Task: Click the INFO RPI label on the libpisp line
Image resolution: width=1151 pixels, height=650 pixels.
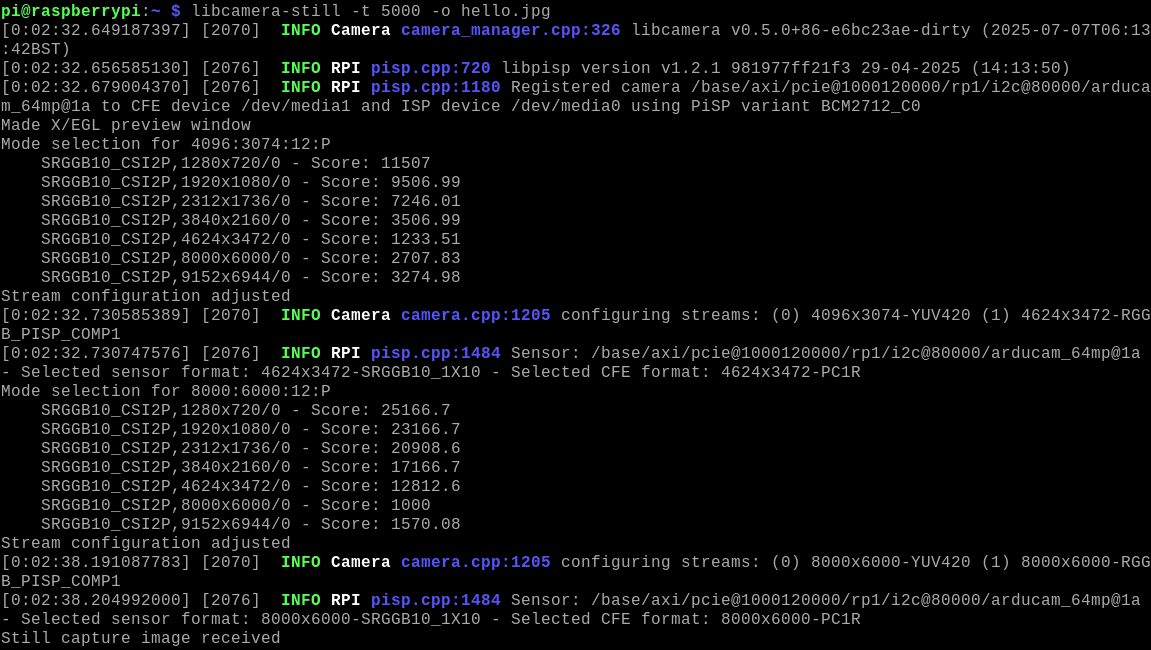Action: pos(320,68)
